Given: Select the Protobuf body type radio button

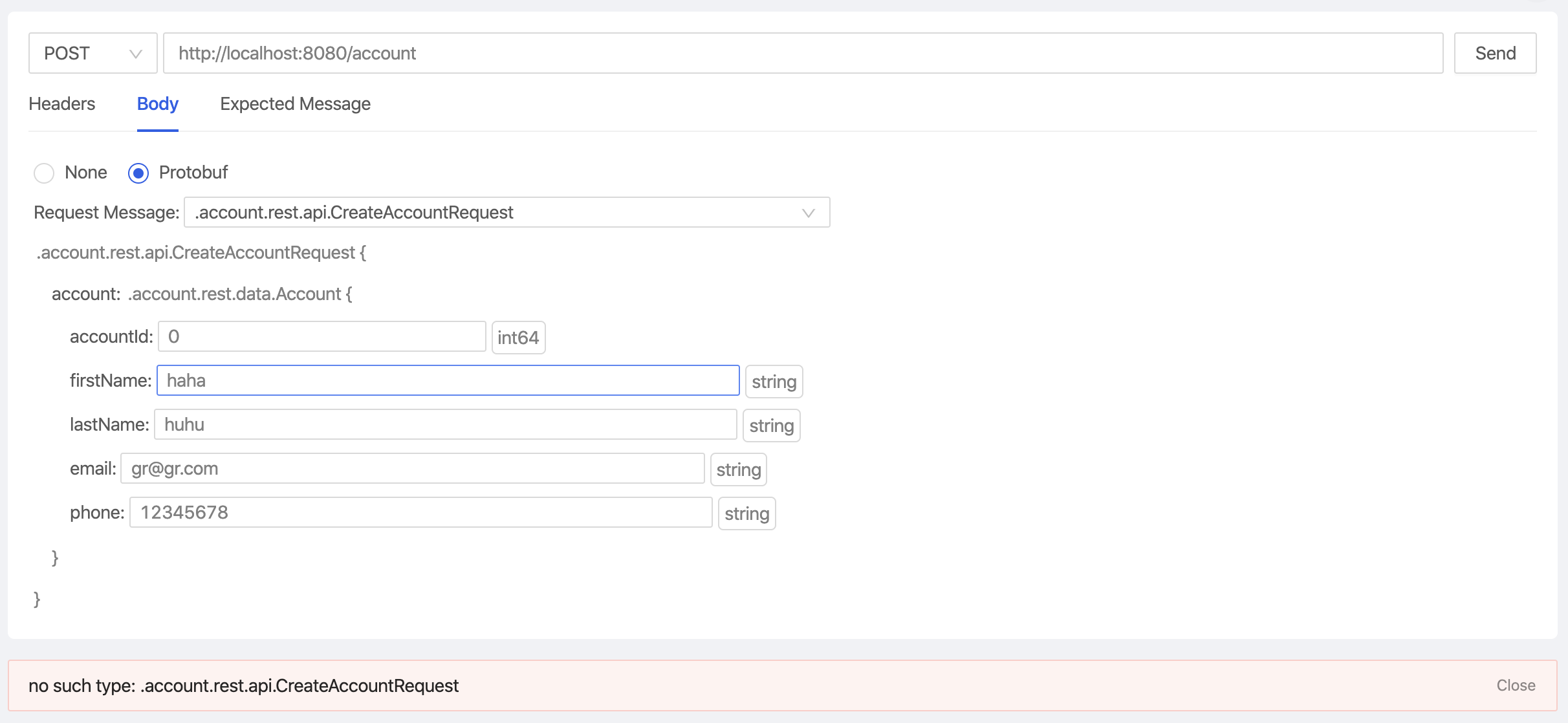Looking at the screenshot, I should (x=138, y=173).
